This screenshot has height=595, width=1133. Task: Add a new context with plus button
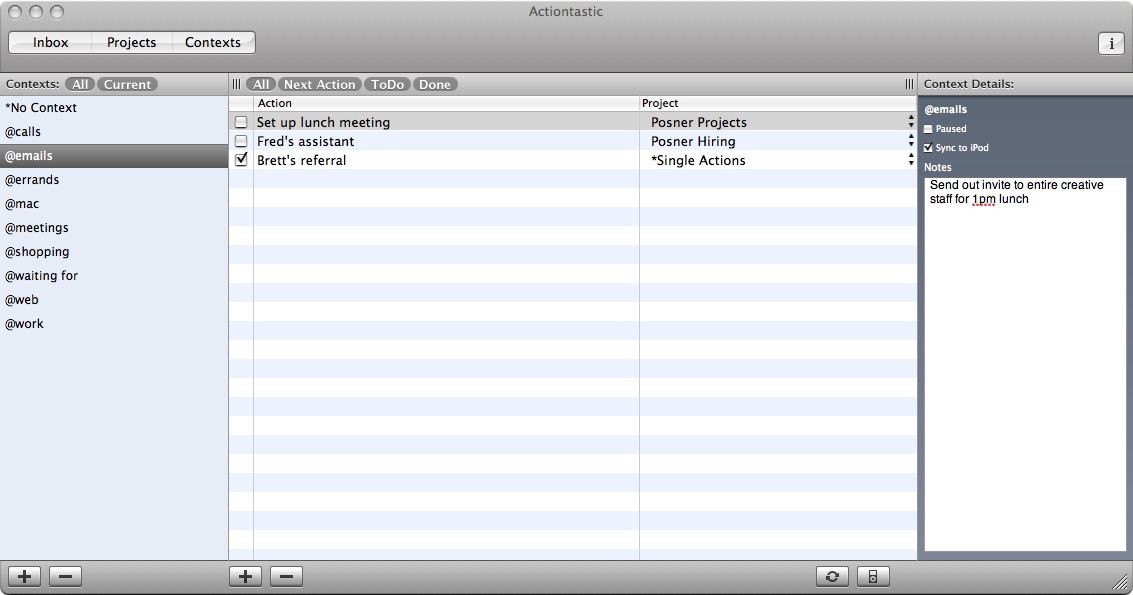point(25,576)
